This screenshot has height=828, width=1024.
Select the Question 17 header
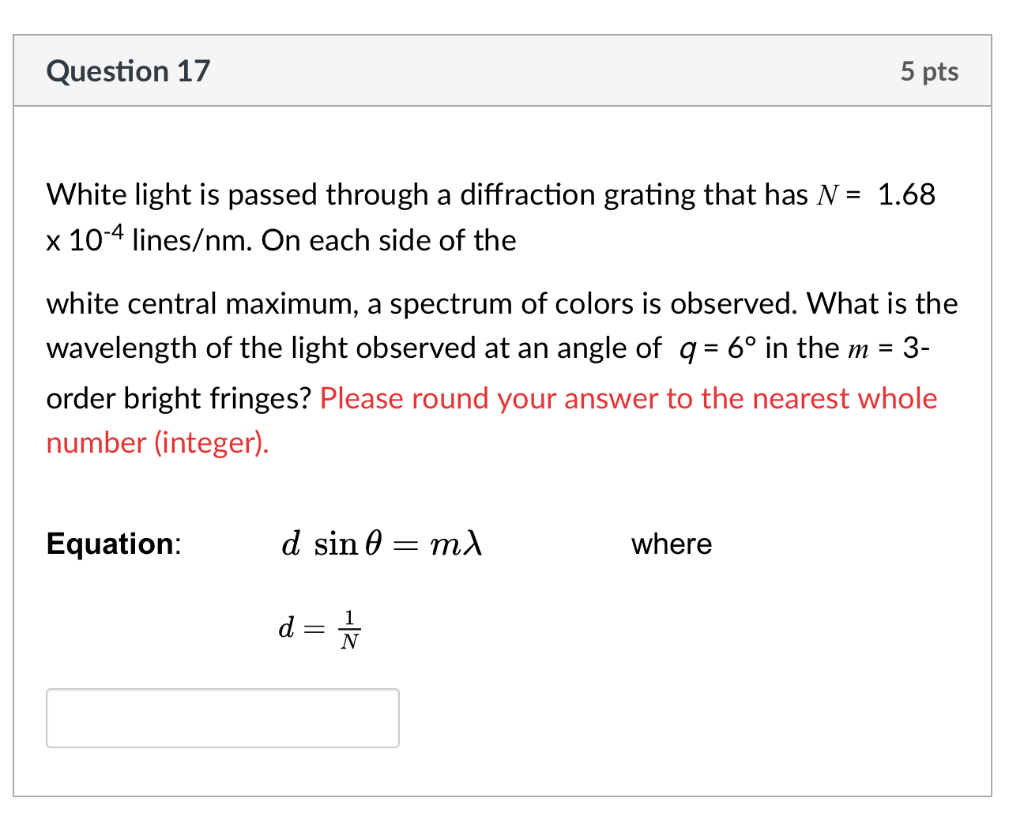point(127,70)
